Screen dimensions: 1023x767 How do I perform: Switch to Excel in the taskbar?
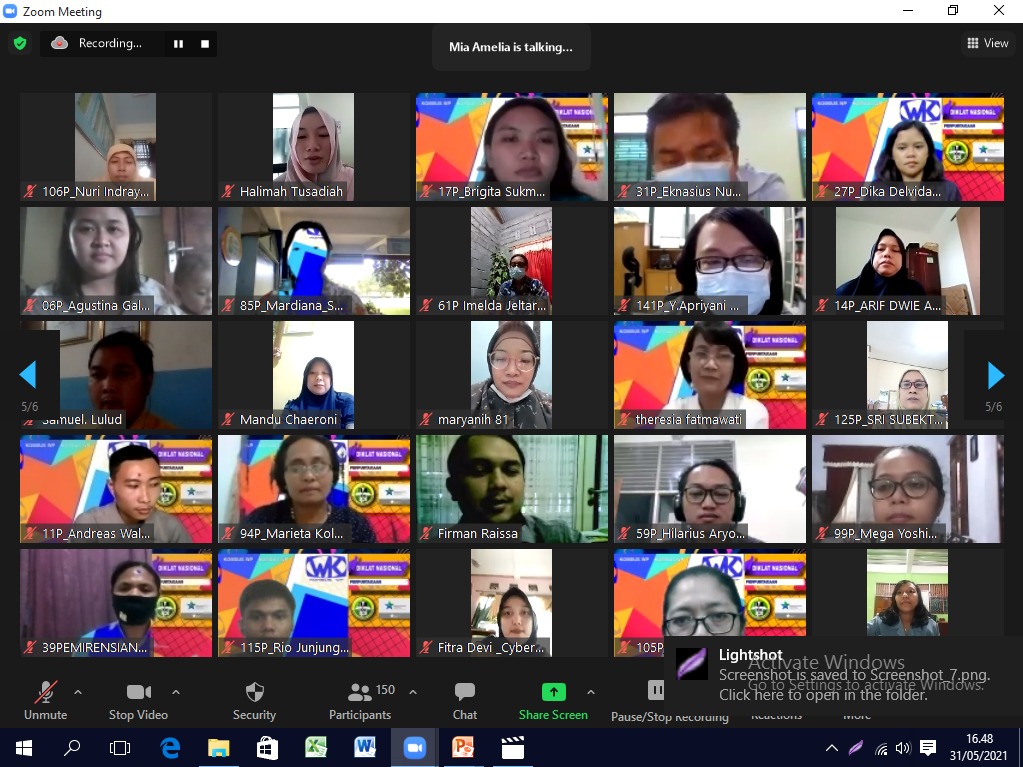point(316,747)
